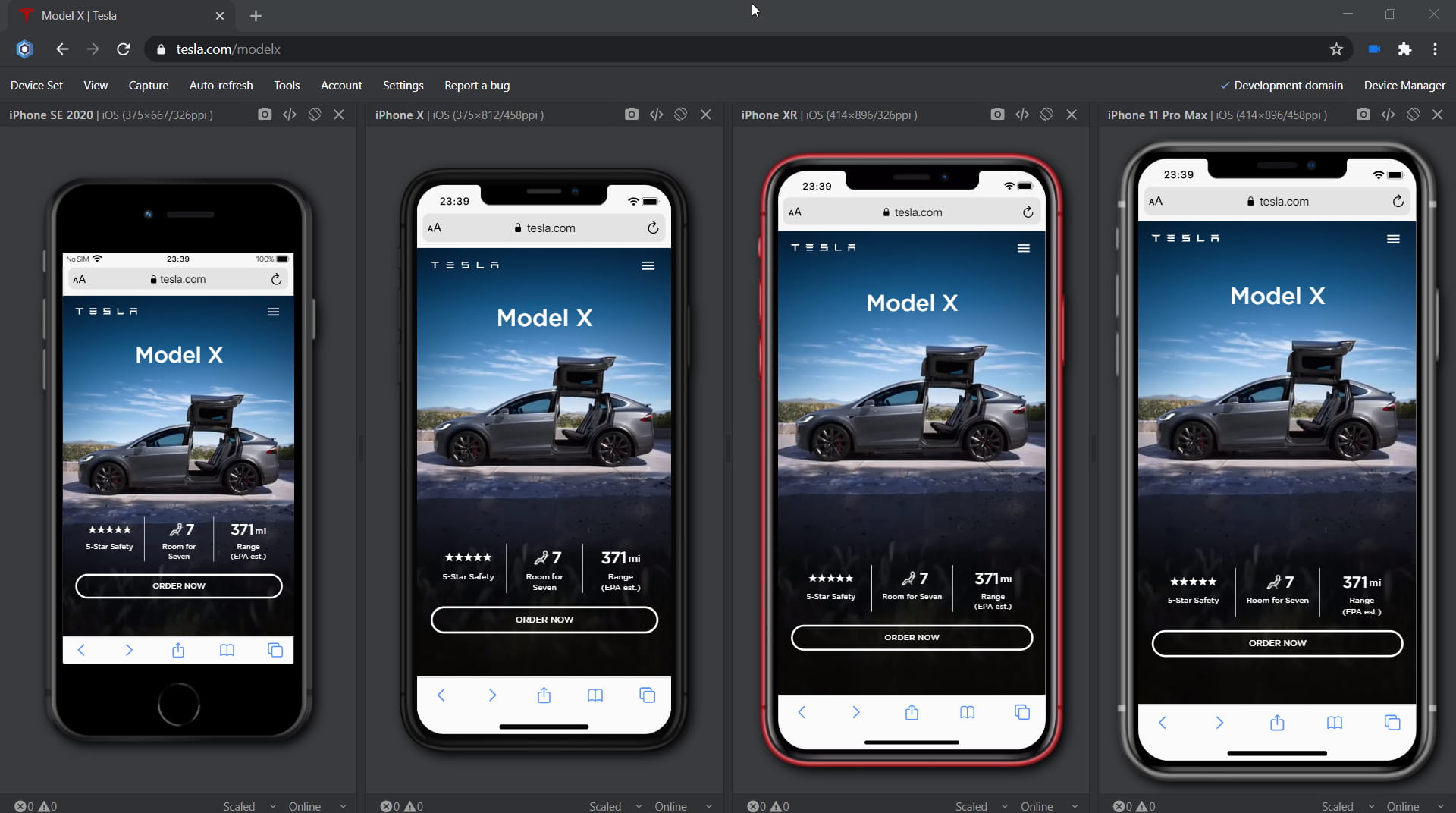Open the browser extensions puzzle icon
1456x813 pixels.
1404,49
